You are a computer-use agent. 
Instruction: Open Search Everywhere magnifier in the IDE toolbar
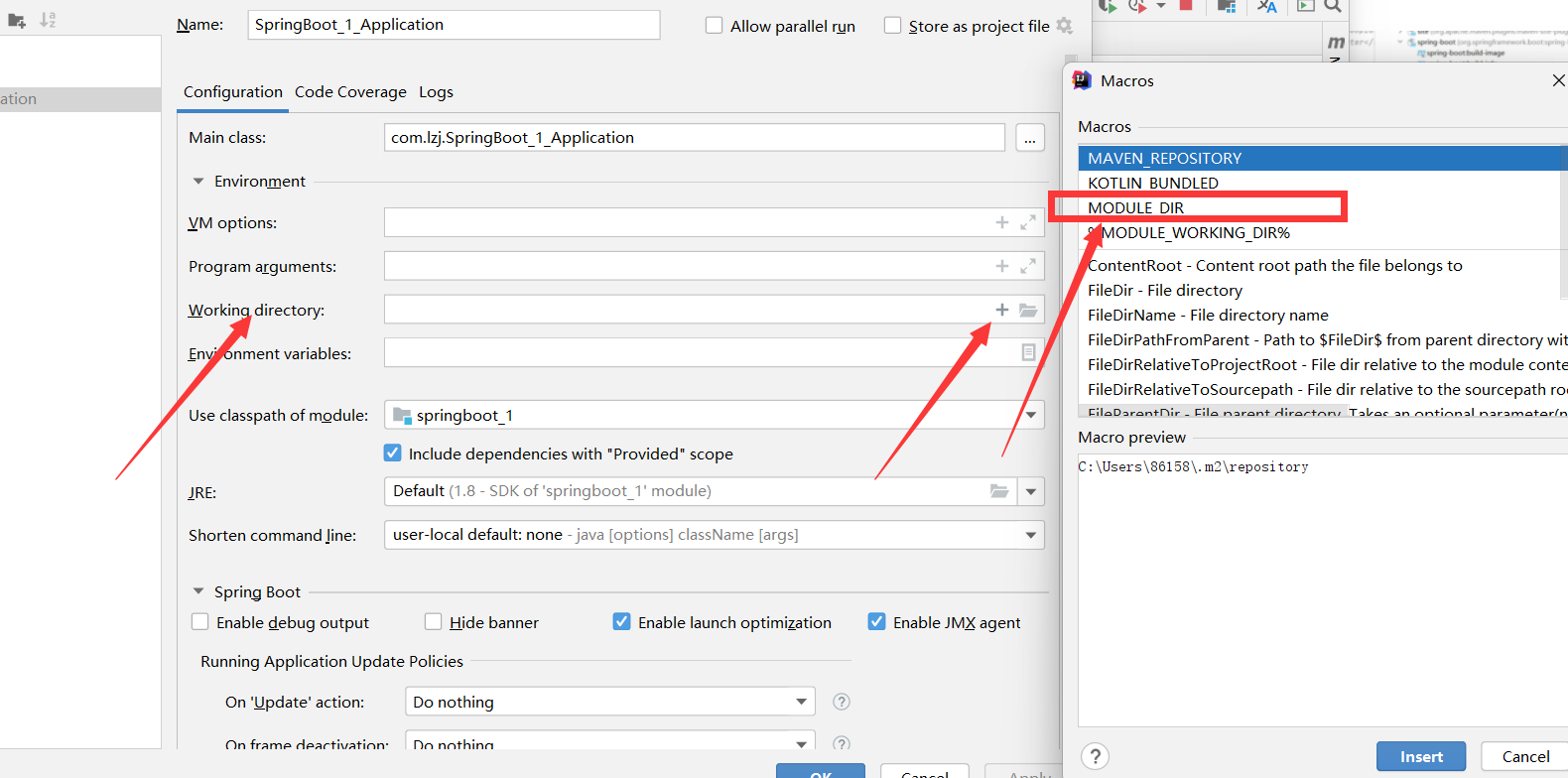[1333, 6]
